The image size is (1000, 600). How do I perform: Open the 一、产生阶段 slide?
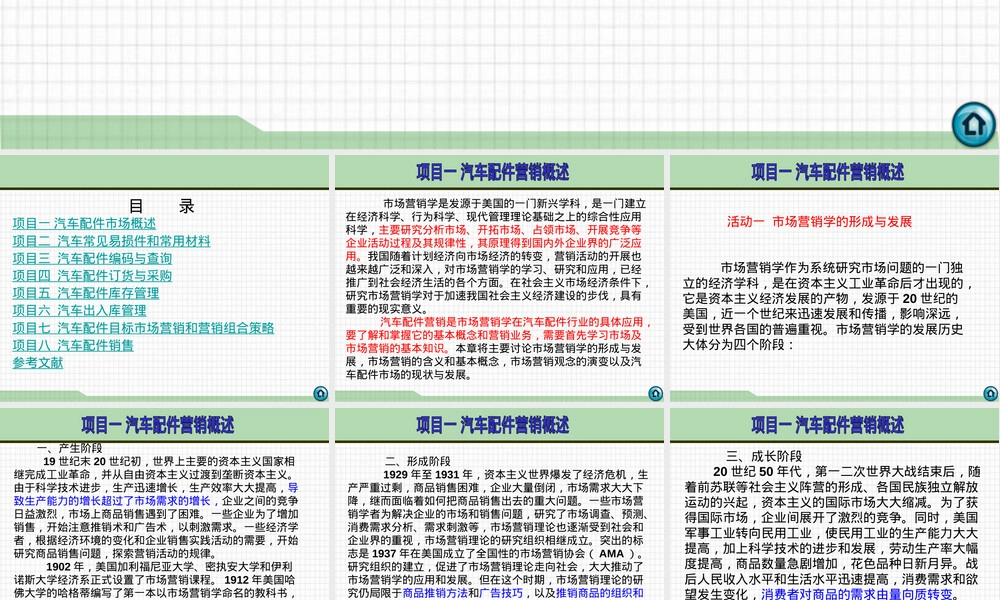[x=165, y=504]
